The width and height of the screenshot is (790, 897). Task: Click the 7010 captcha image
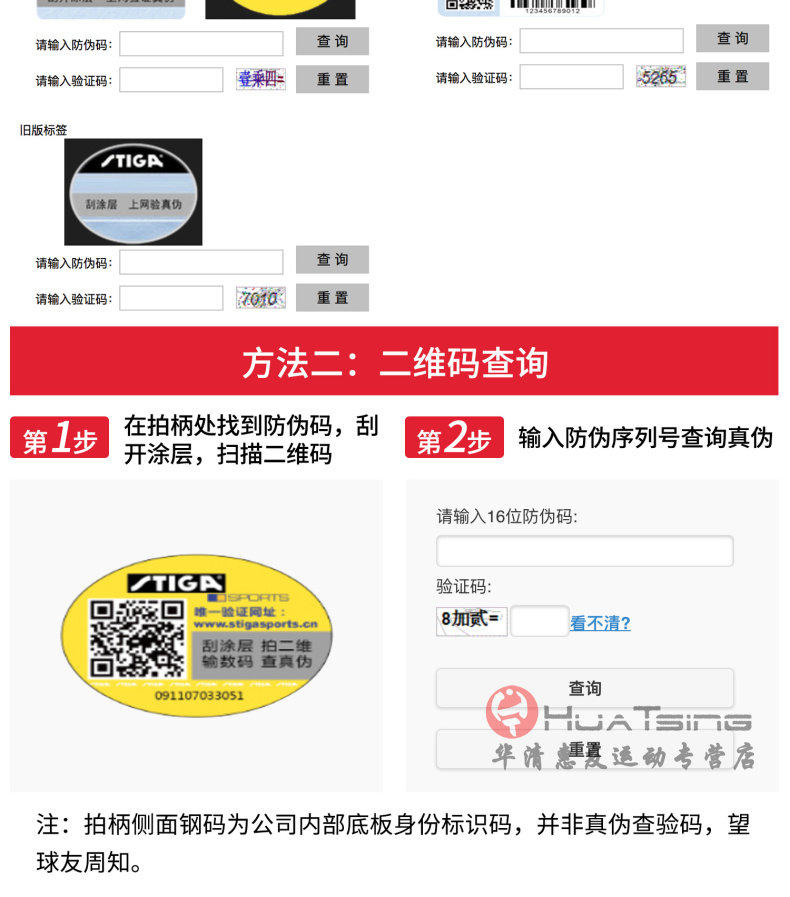click(261, 298)
